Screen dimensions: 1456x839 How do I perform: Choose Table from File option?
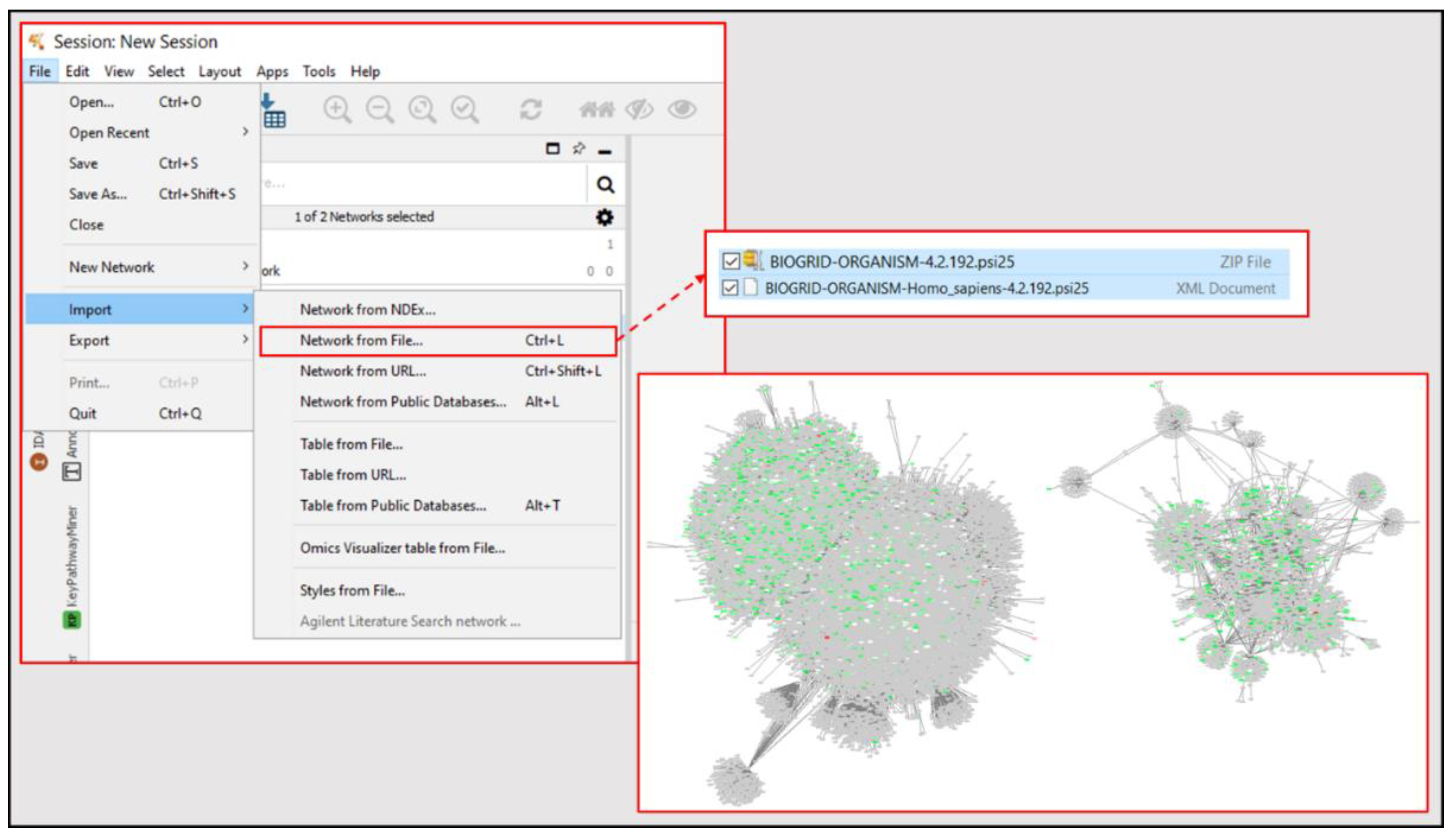pyautogui.click(x=351, y=444)
